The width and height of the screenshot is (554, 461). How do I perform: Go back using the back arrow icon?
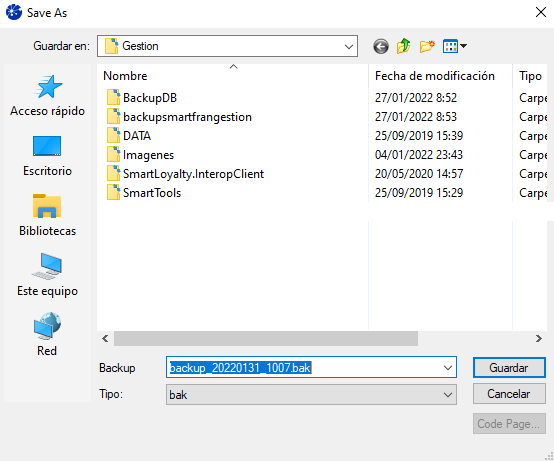coord(381,46)
